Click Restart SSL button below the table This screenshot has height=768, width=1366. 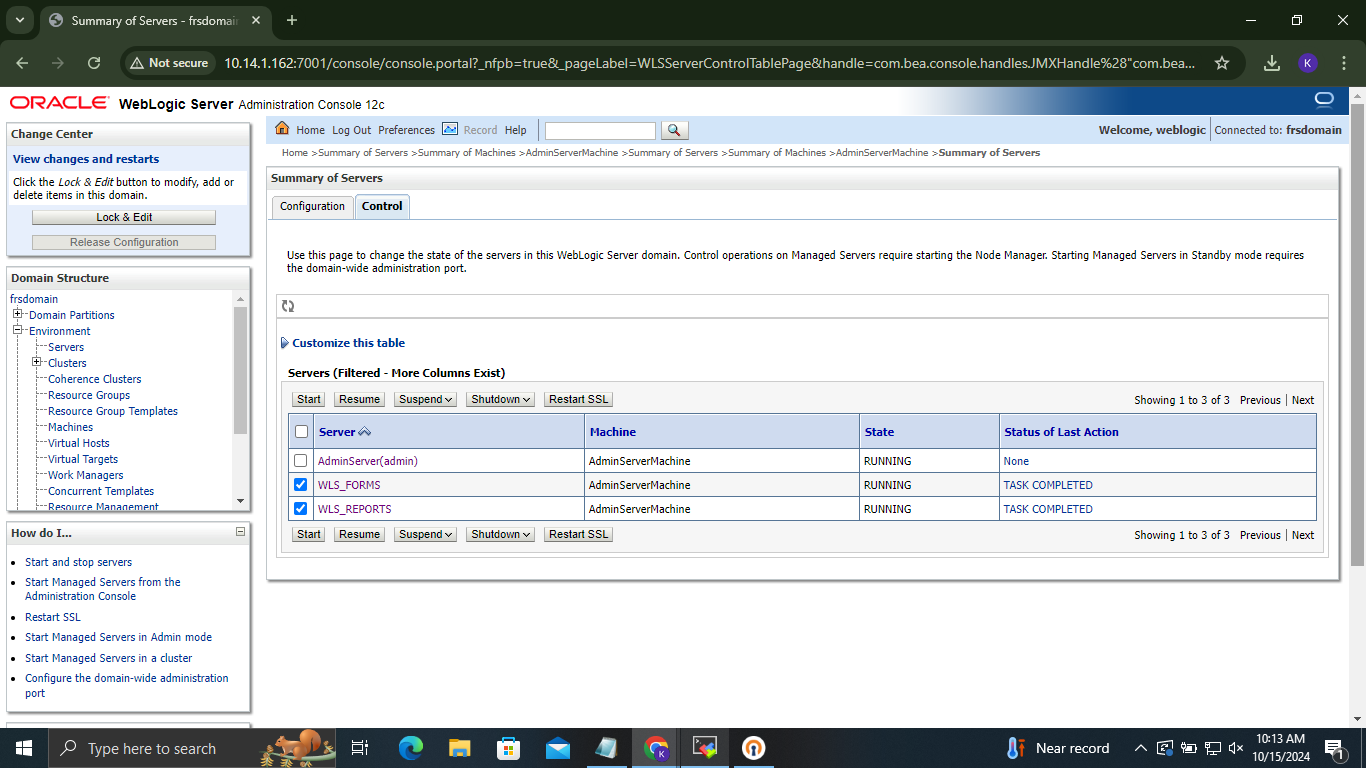(x=579, y=534)
